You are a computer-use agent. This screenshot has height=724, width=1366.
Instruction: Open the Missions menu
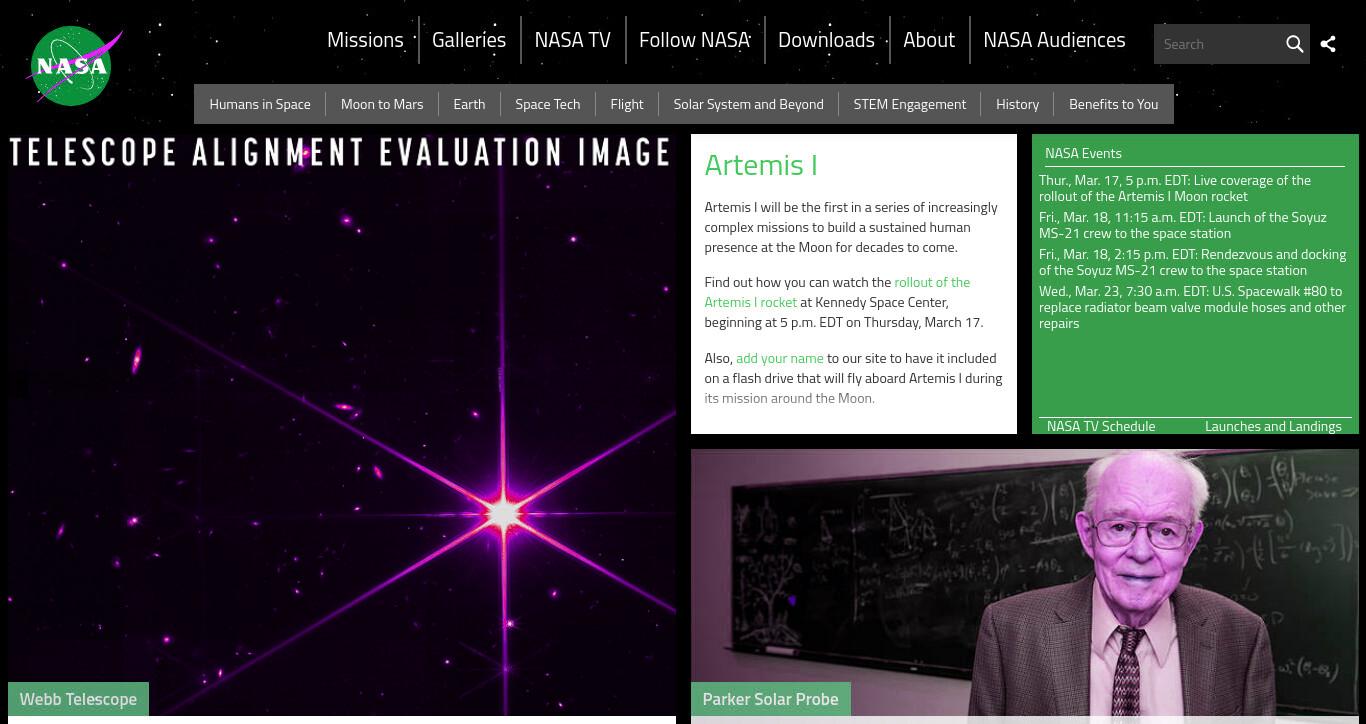pyautogui.click(x=365, y=40)
